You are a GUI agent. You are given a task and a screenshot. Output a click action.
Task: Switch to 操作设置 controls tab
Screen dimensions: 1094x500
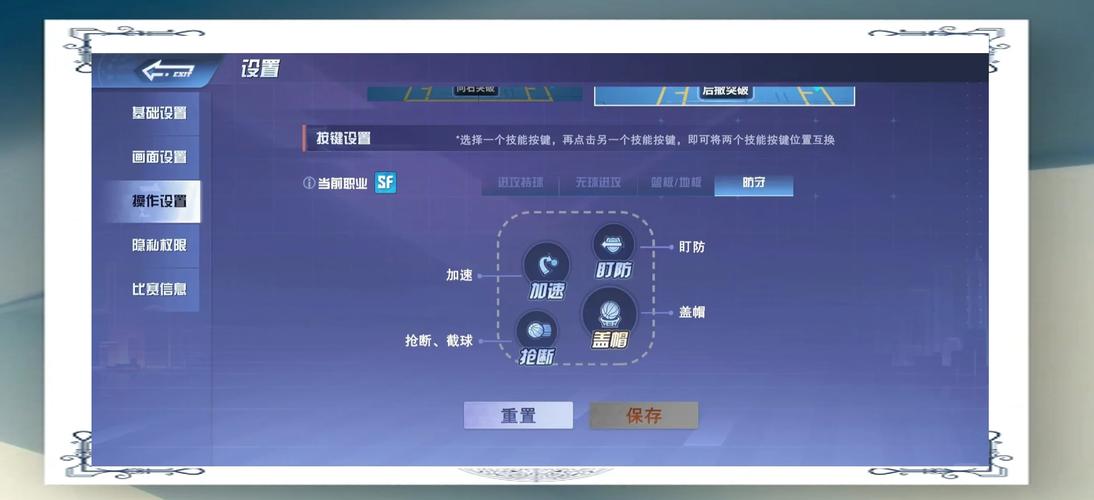tap(158, 201)
